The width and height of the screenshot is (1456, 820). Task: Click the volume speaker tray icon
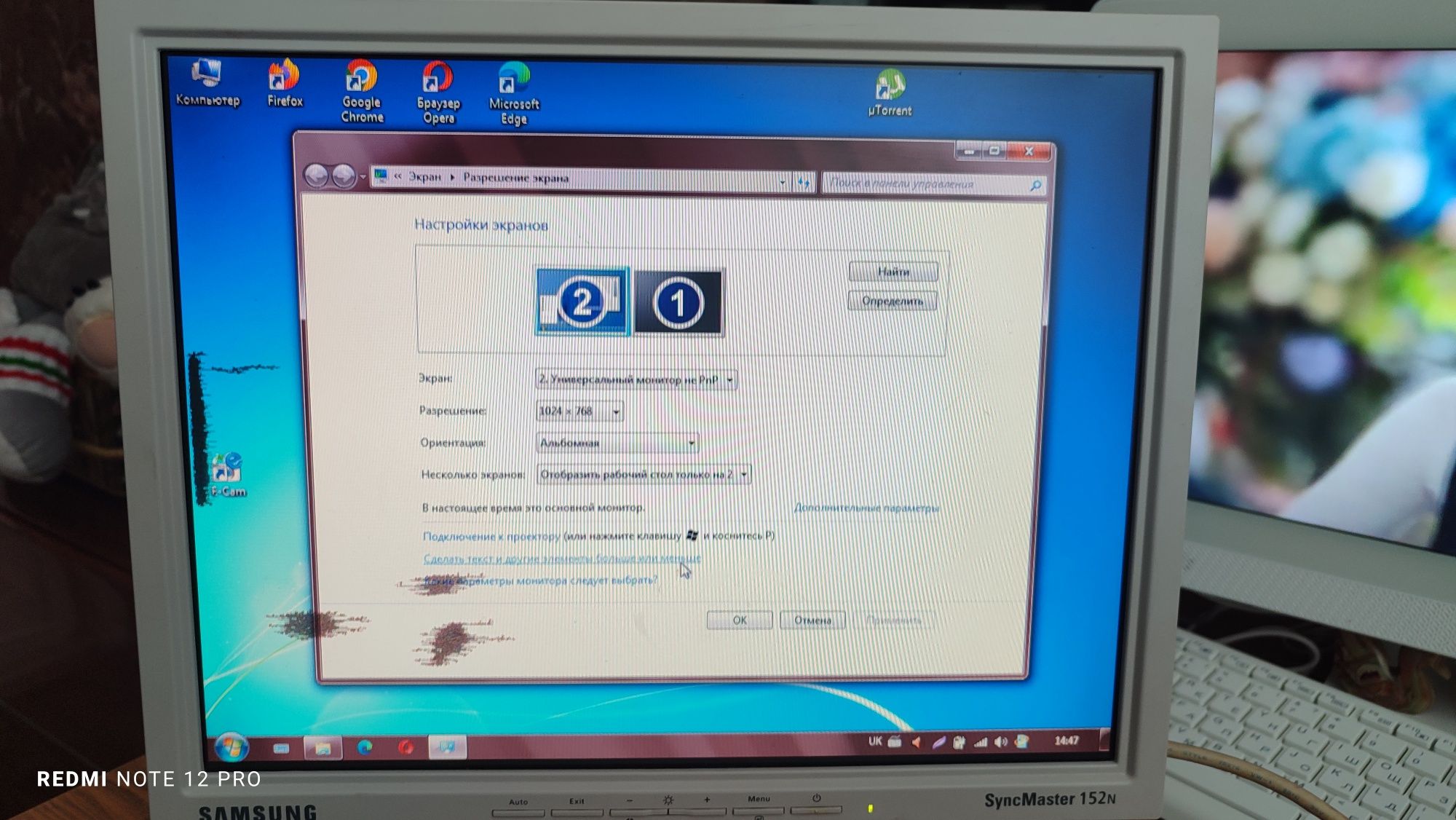pyautogui.click(x=1002, y=741)
